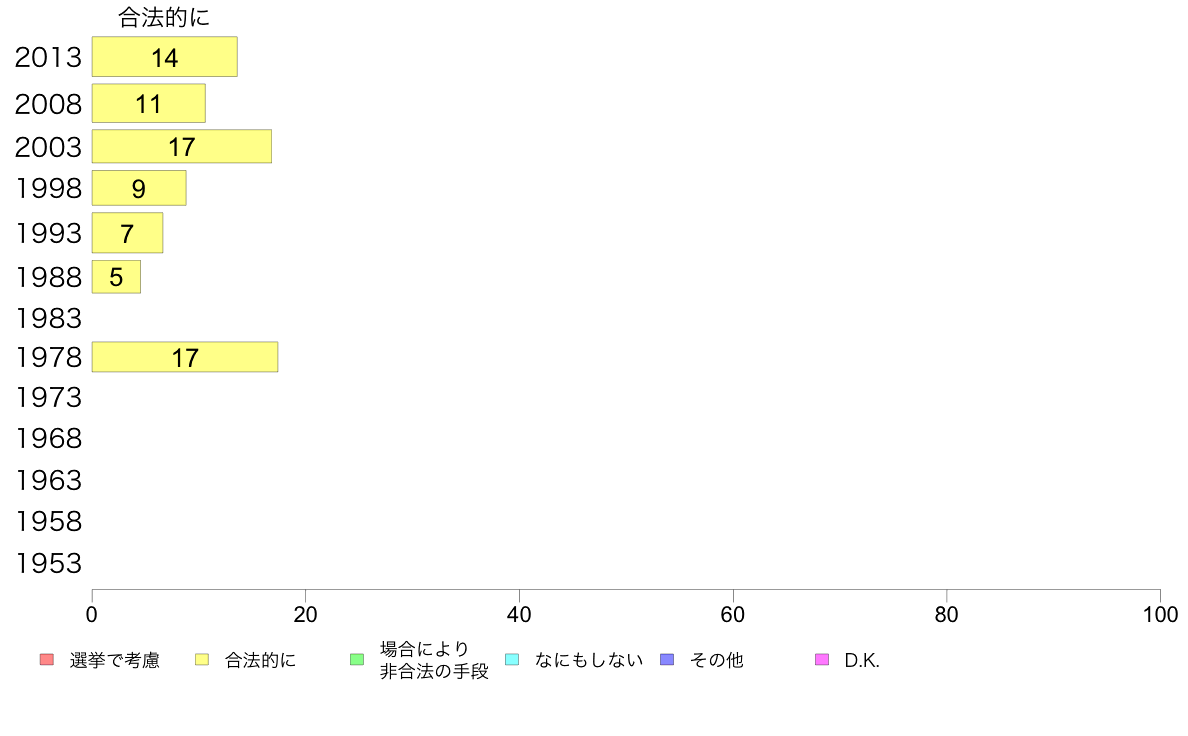
Task: Click the 1953 year label
Action: coord(48,563)
